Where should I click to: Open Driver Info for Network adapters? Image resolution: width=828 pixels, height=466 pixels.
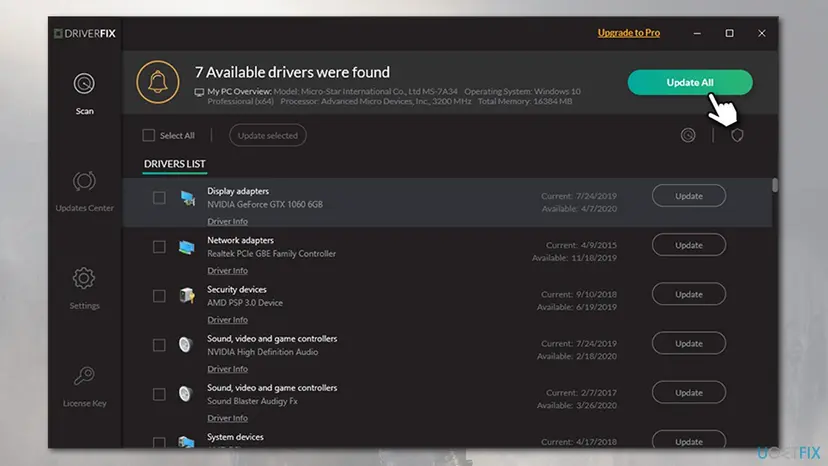pos(227,271)
